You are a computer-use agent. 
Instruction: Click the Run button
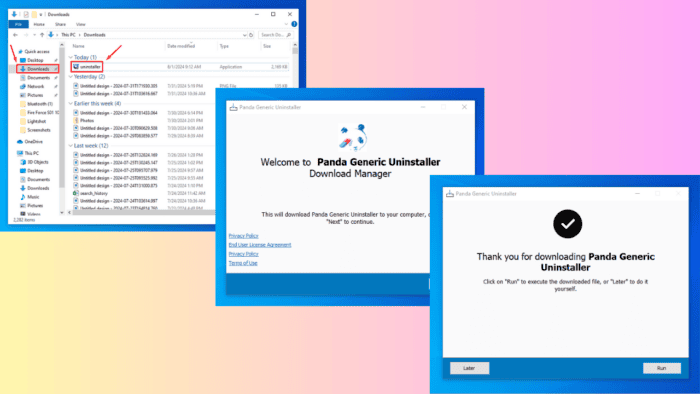[662, 368]
